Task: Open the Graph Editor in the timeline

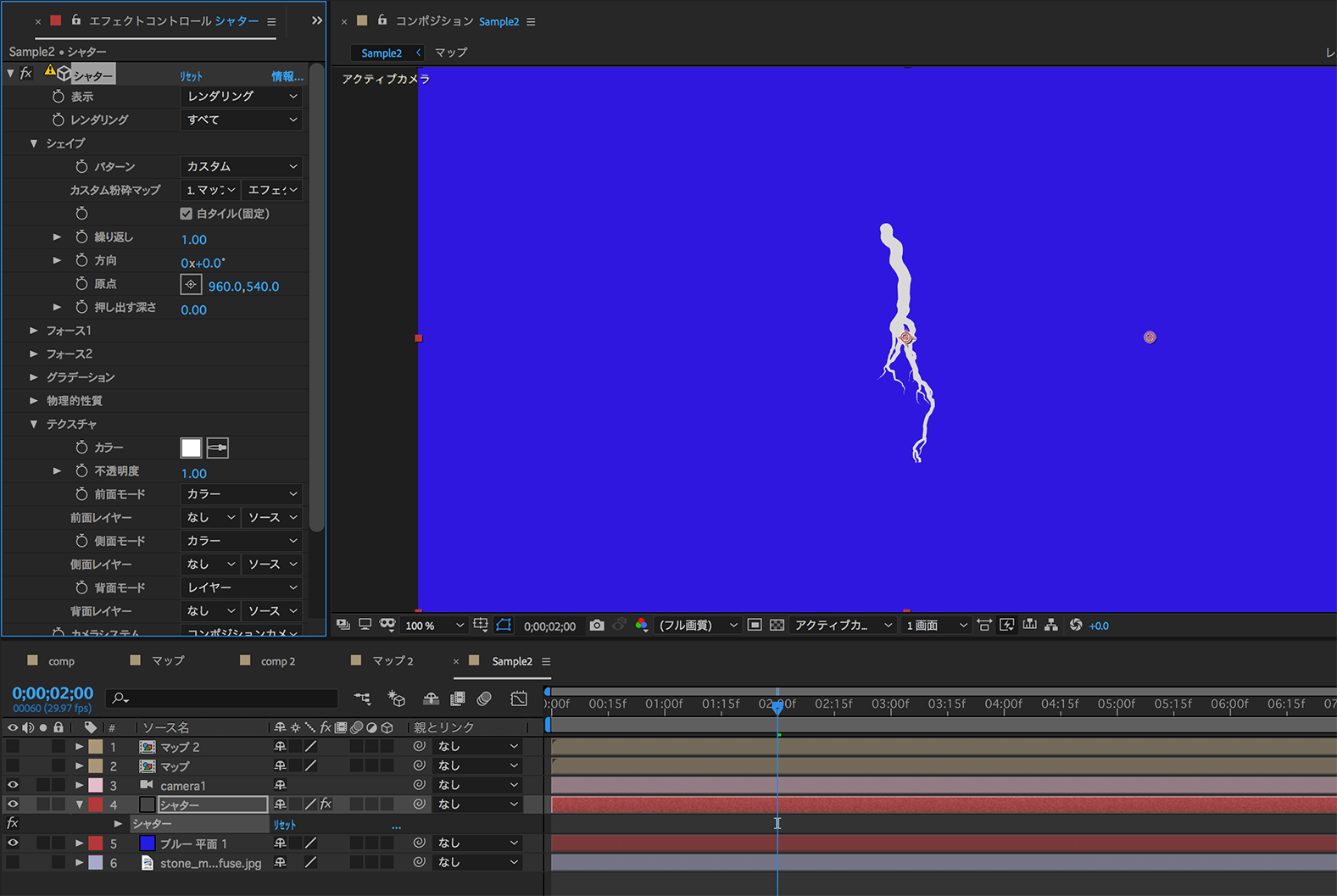Action: pyautogui.click(x=519, y=699)
